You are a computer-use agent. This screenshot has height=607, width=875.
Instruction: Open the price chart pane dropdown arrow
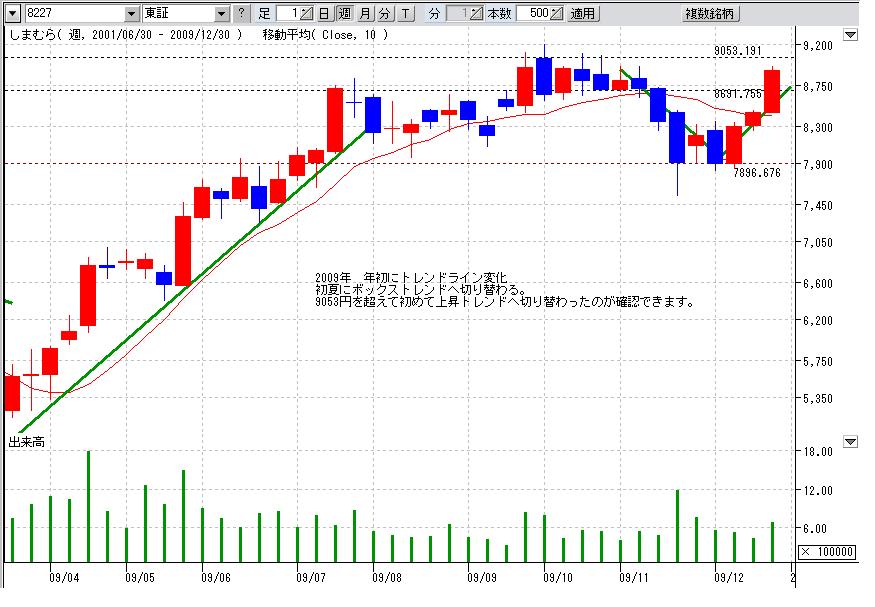click(x=850, y=35)
